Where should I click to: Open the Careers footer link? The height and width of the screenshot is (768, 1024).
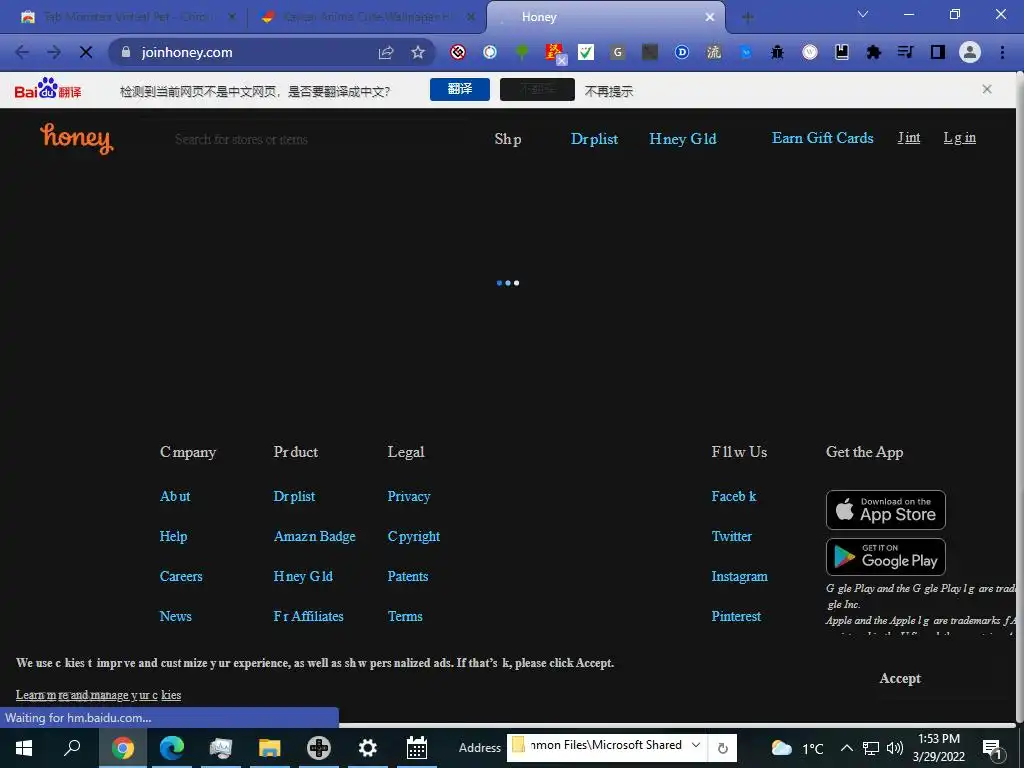pos(181,576)
